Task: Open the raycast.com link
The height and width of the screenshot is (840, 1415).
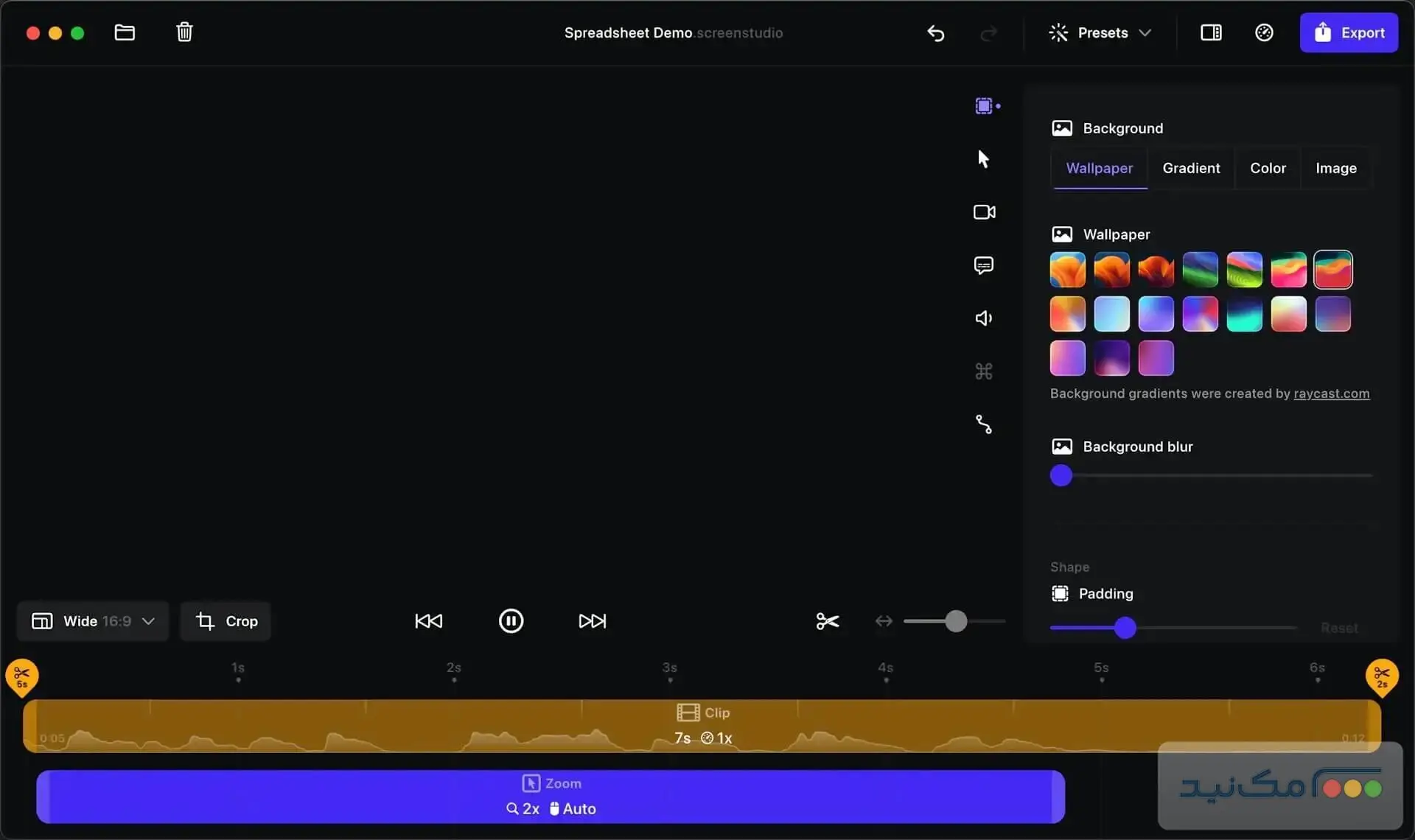Action: [x=1331, y=393]
